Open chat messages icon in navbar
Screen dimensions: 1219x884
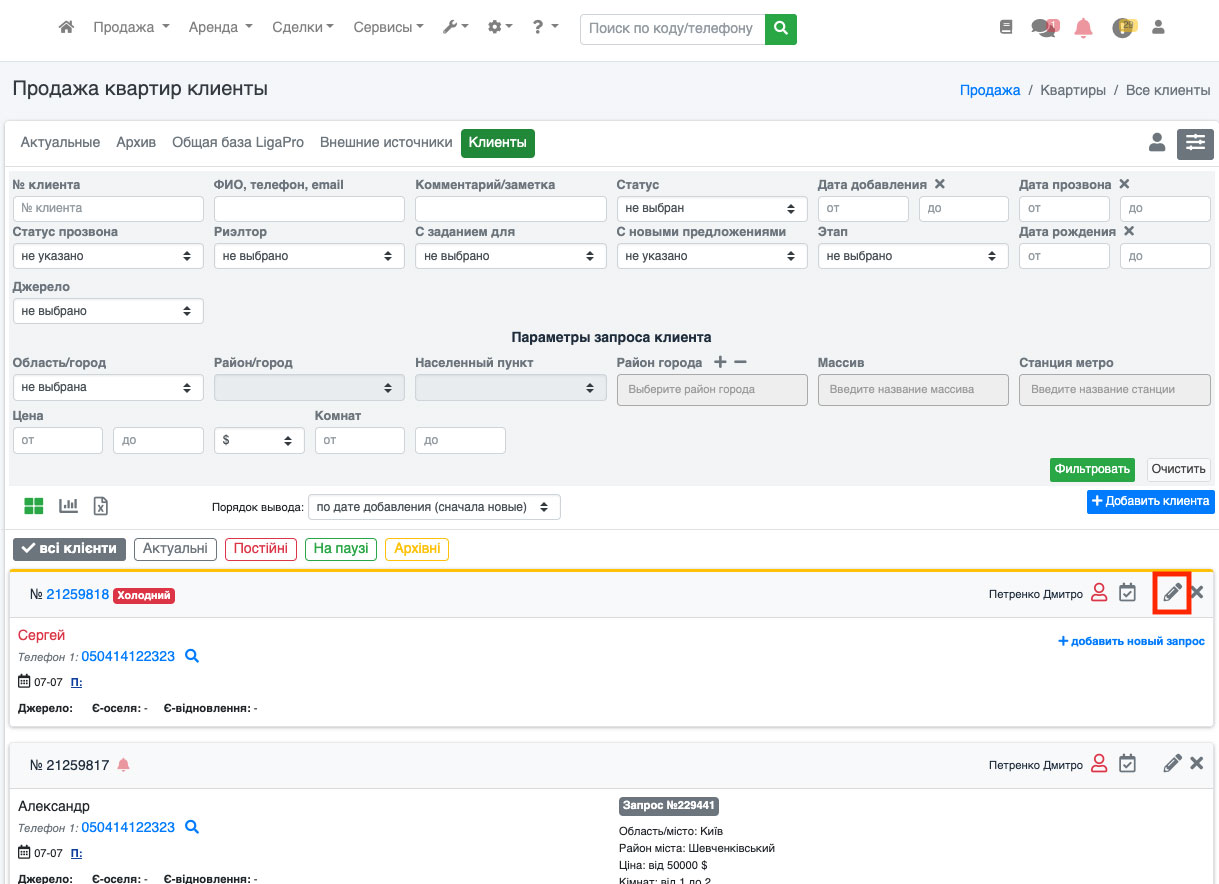tap(1044, 28)
